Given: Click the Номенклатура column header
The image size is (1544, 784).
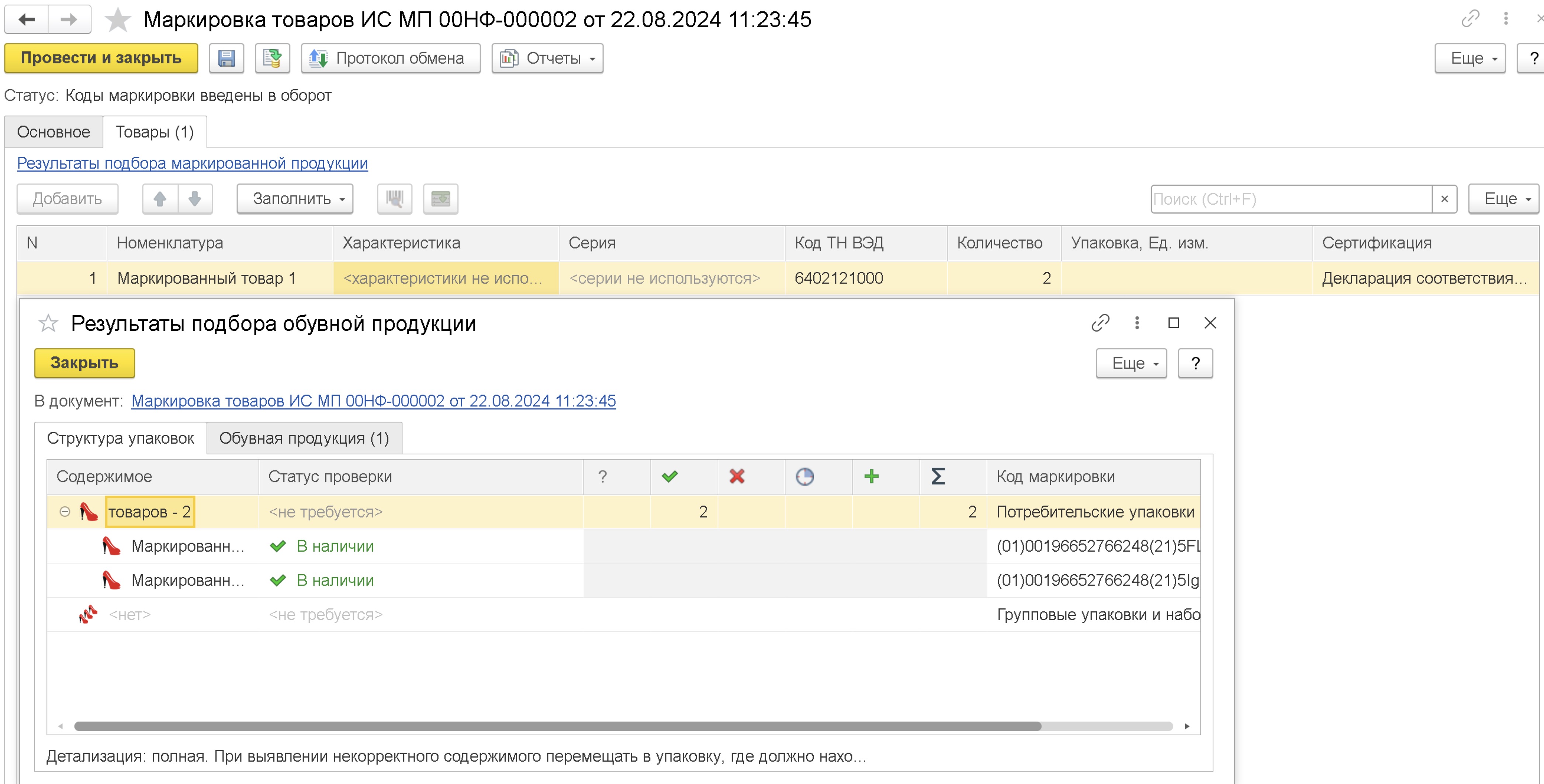Looking at the screenshot, I should coord(220,243).
